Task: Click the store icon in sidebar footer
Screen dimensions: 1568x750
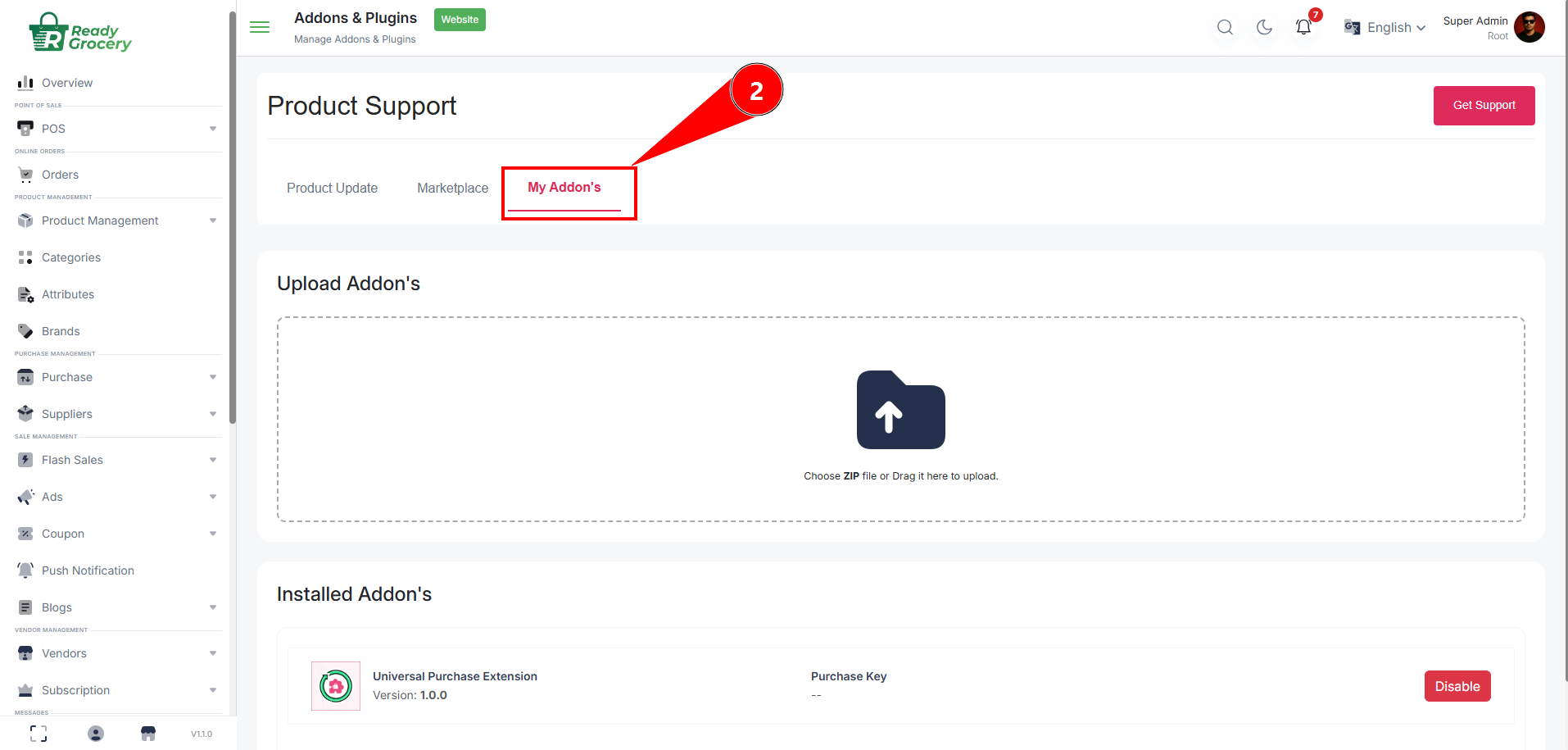Action: click(148, 734)
